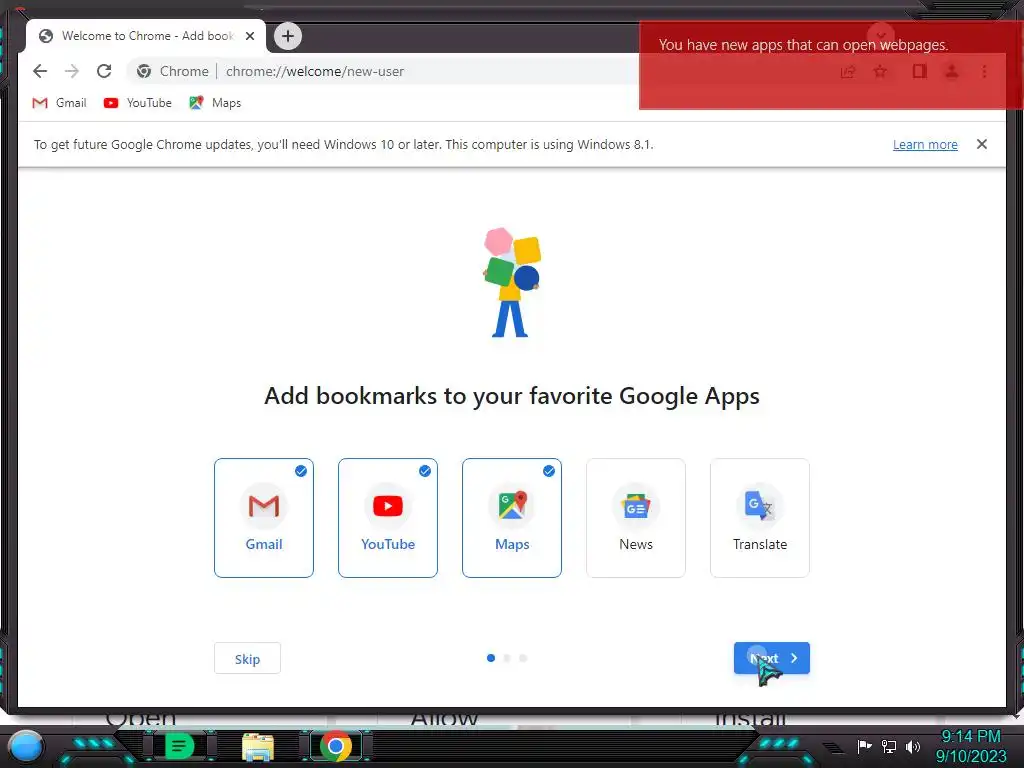Follow the Learn more link

click(x=925, y=144)
